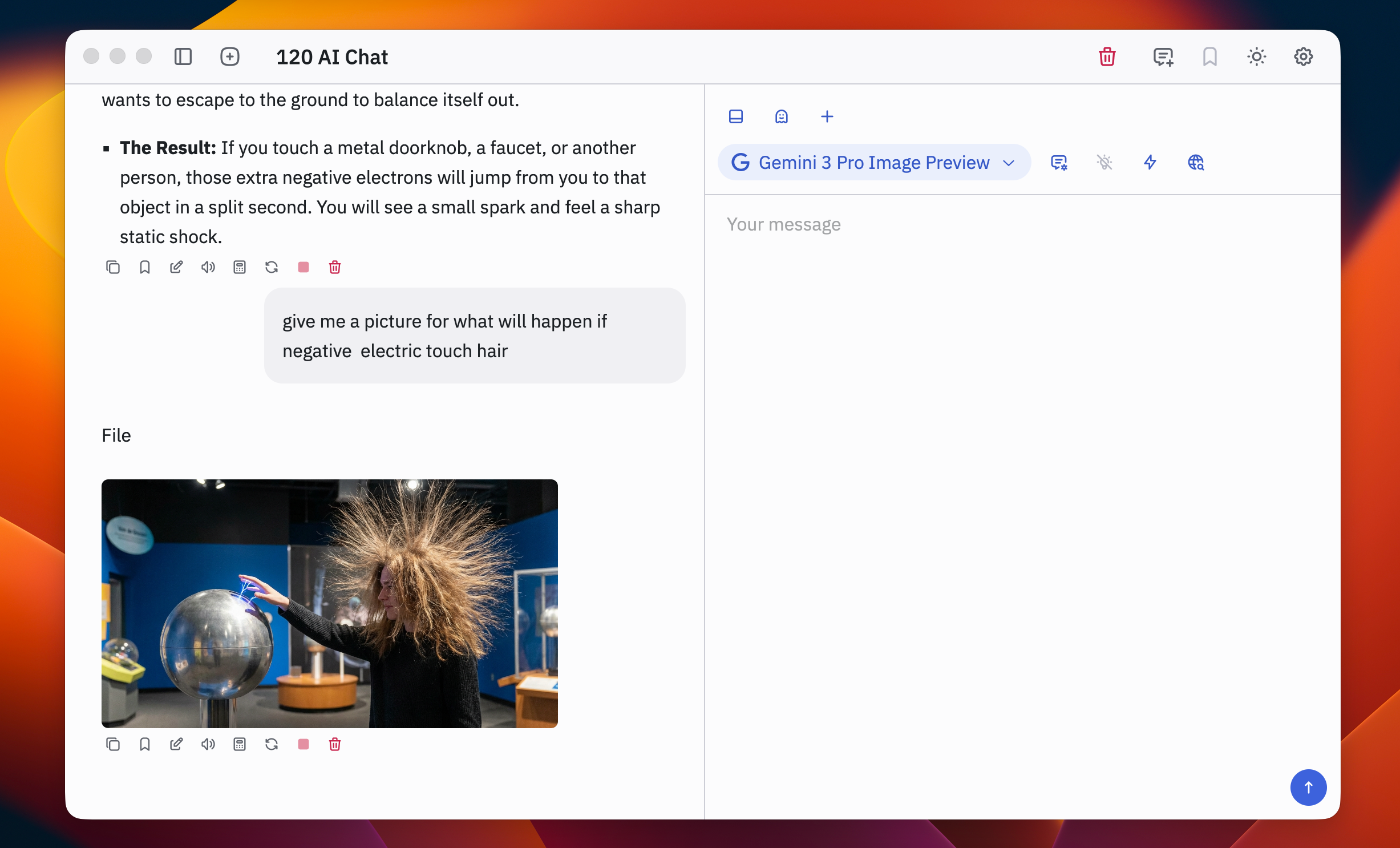
Task: Delete conversation using top red trash icon
Action: (1107, 56)
